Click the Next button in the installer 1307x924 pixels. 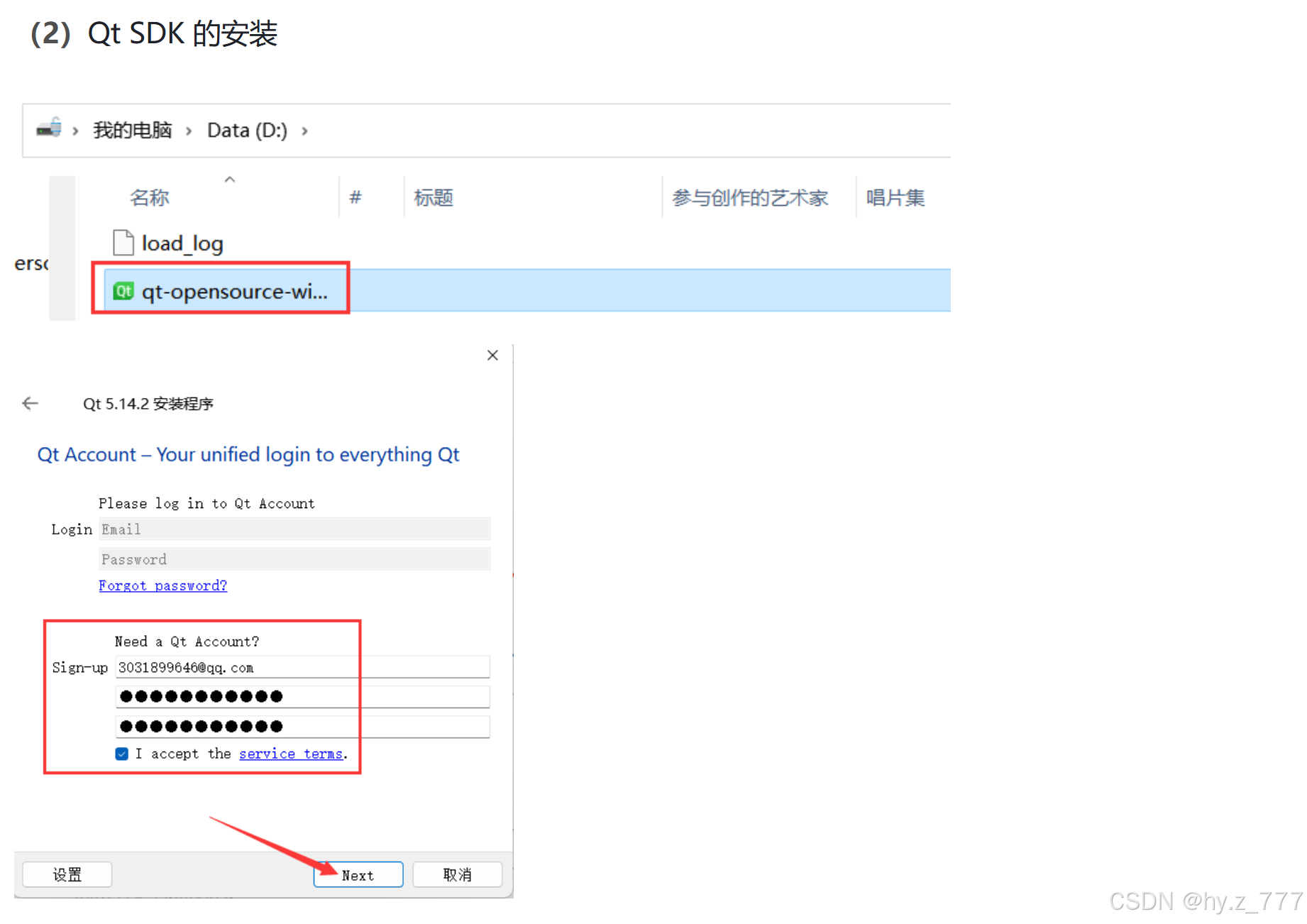pyautogui.click(x=358, y=875)
